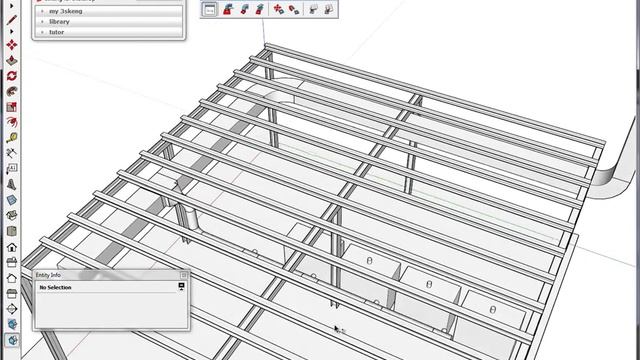Select the 'tutor' row label
Screen dimensions: 640x360
point(56,32)
